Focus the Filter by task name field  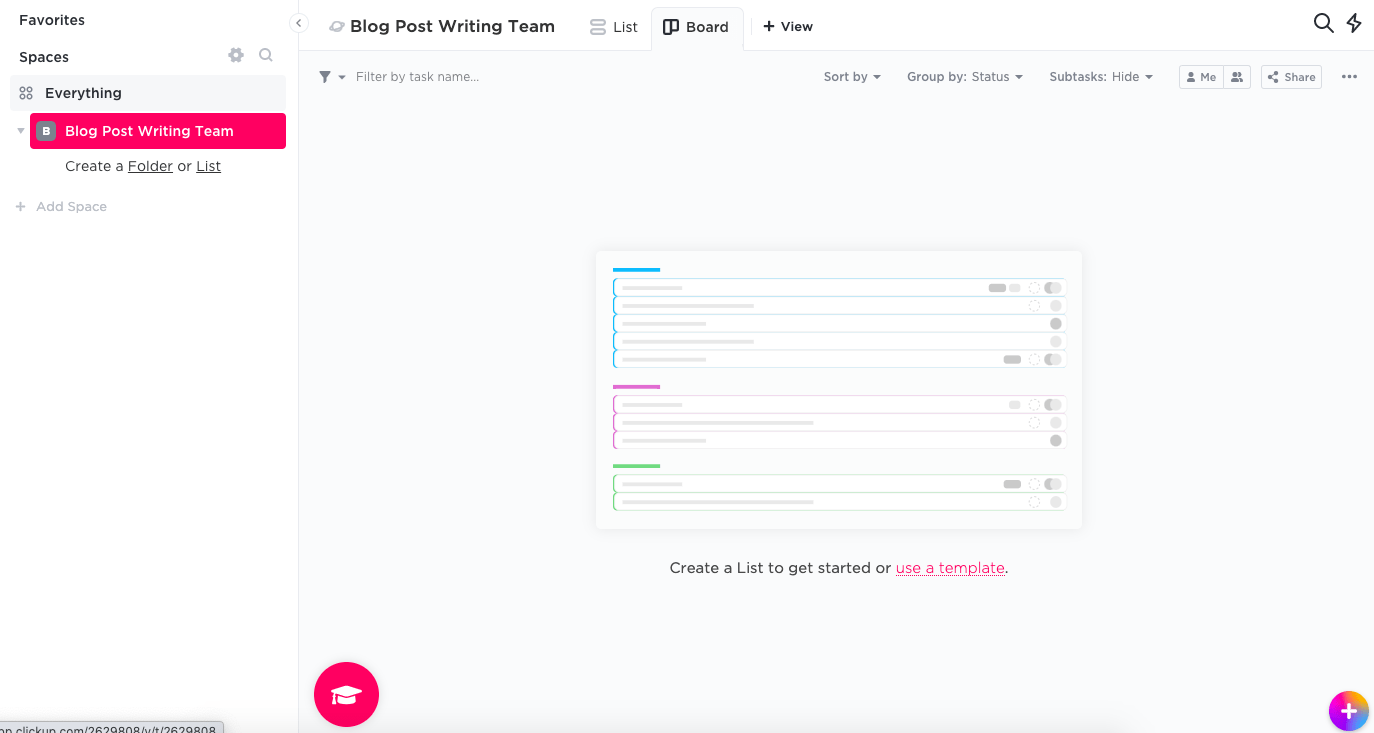pos(417,77)
